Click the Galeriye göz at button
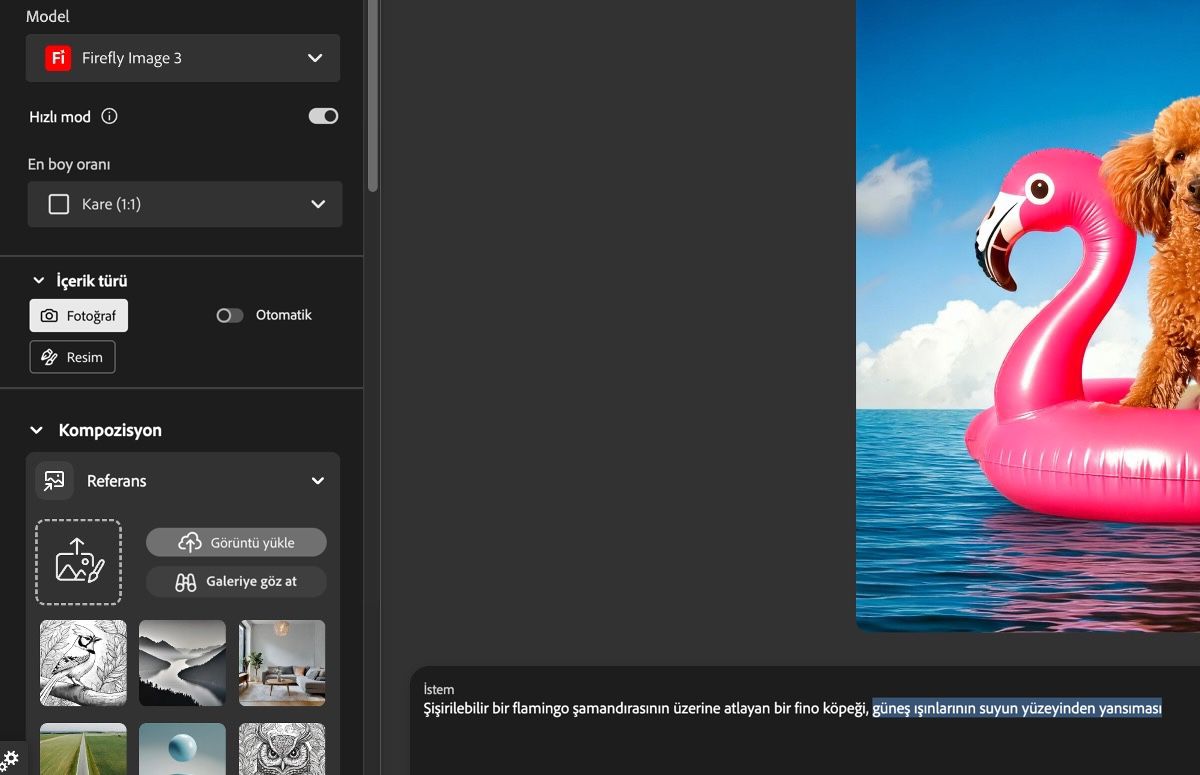This screenshot has height=775, width=1200. coord(236,582)
